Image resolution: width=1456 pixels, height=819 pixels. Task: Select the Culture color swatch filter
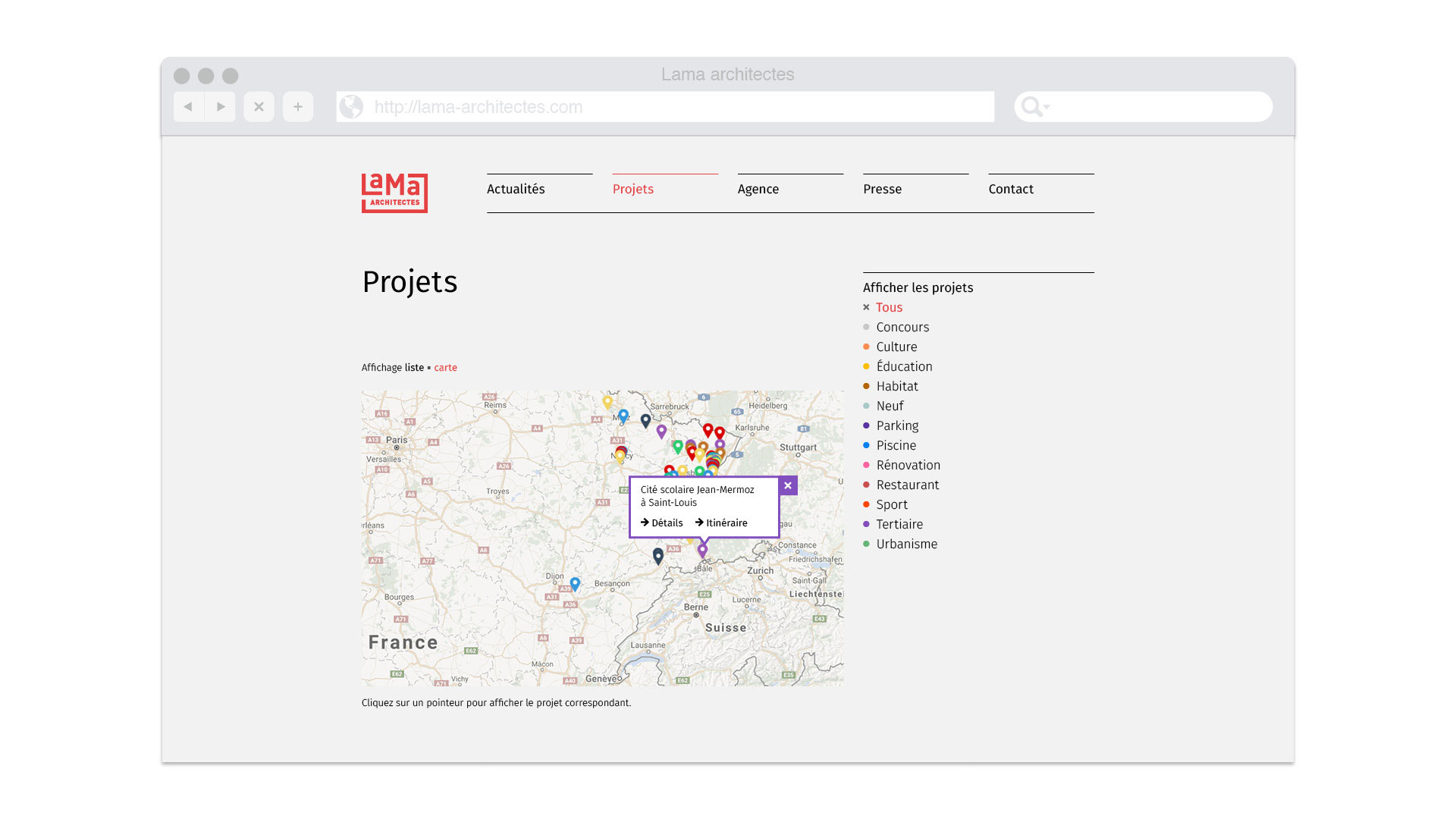pos(867,346)
